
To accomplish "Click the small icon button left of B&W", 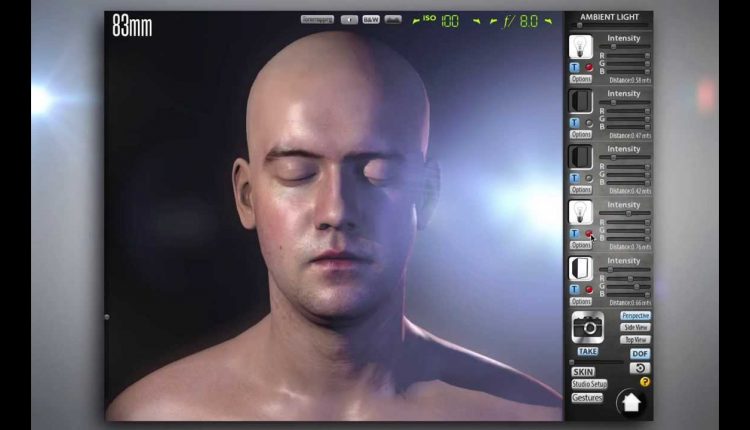I will click(349, 20).
